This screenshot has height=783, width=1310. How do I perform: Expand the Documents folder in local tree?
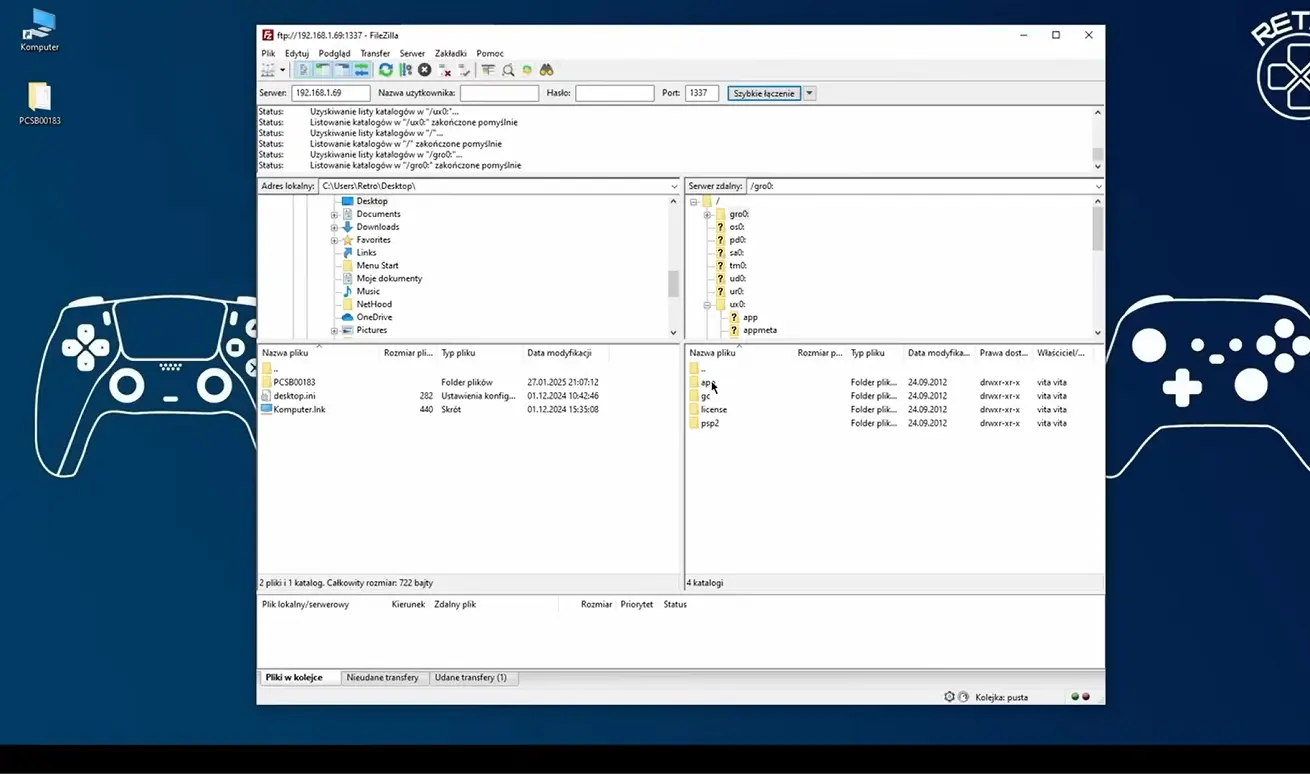(x=335, y=214)
